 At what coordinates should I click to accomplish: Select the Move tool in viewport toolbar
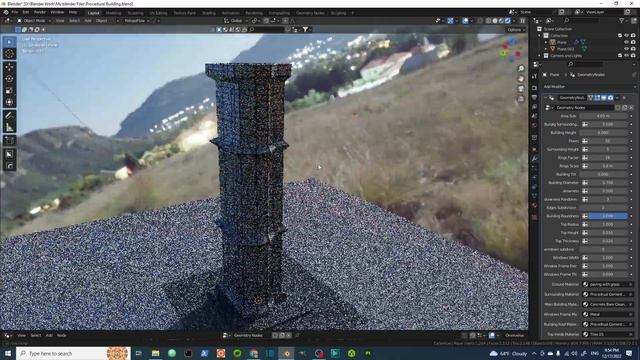coord(9,67)
